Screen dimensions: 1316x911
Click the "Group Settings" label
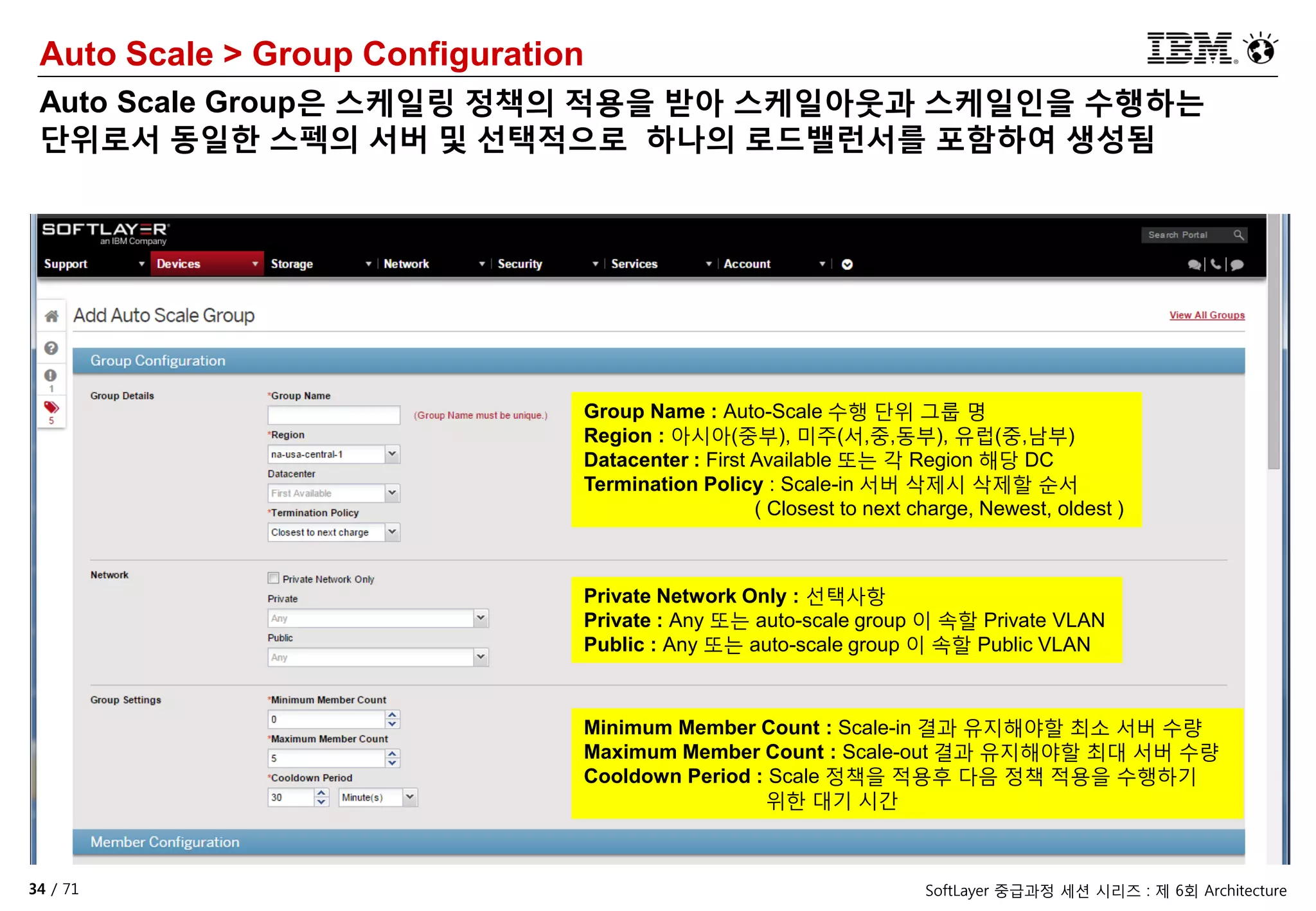coord(126,700)
